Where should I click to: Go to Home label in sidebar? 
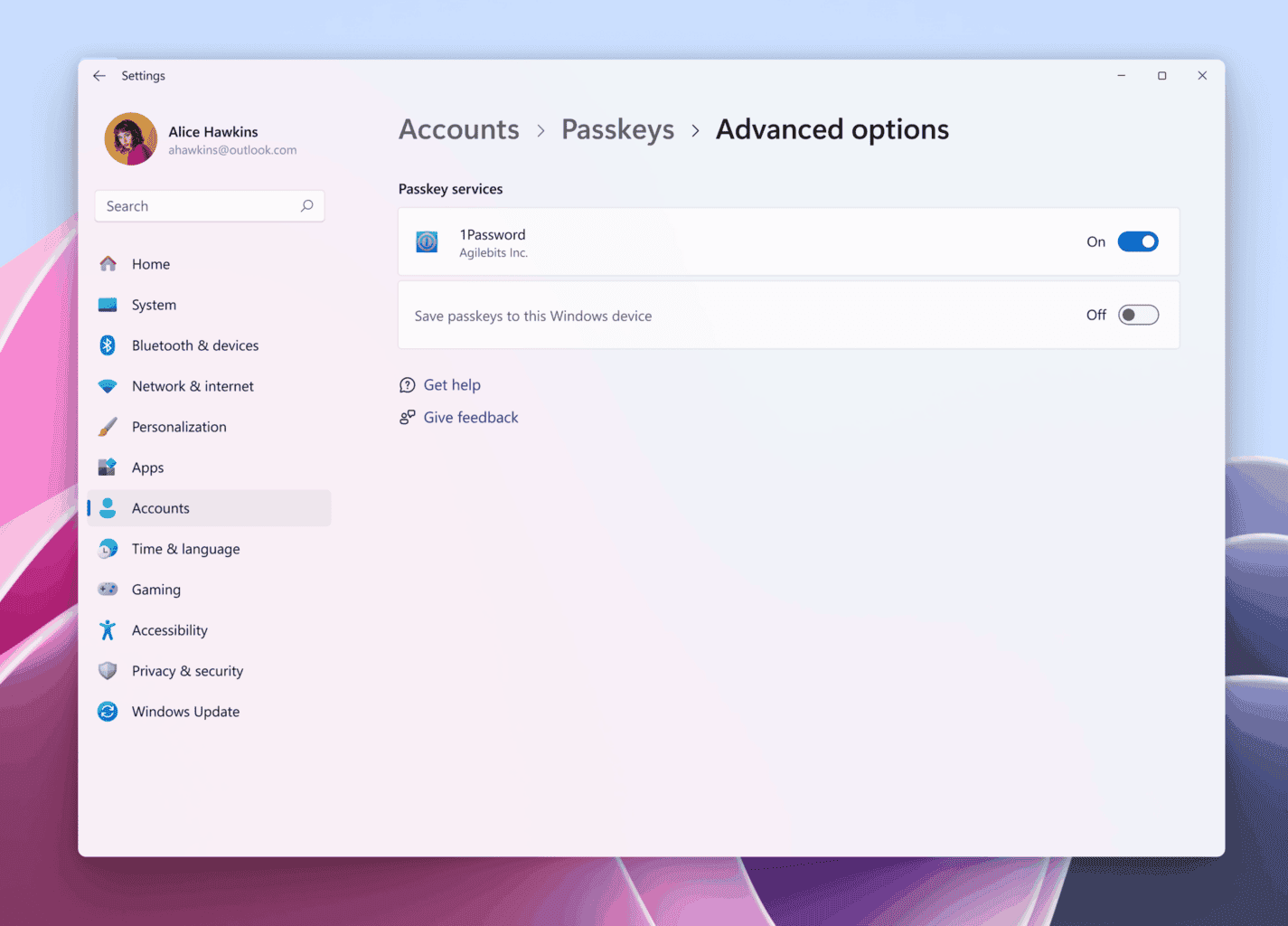click(x=151, y=264)
